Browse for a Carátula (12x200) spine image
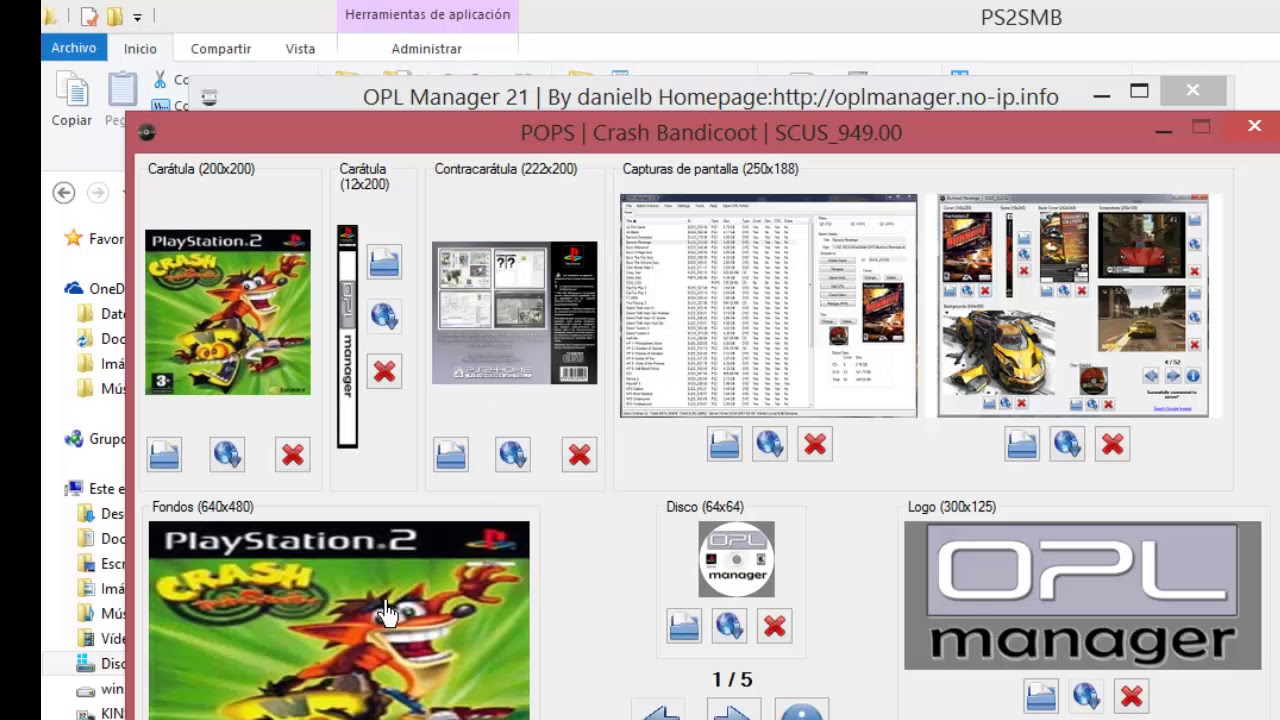 [384, 263]
